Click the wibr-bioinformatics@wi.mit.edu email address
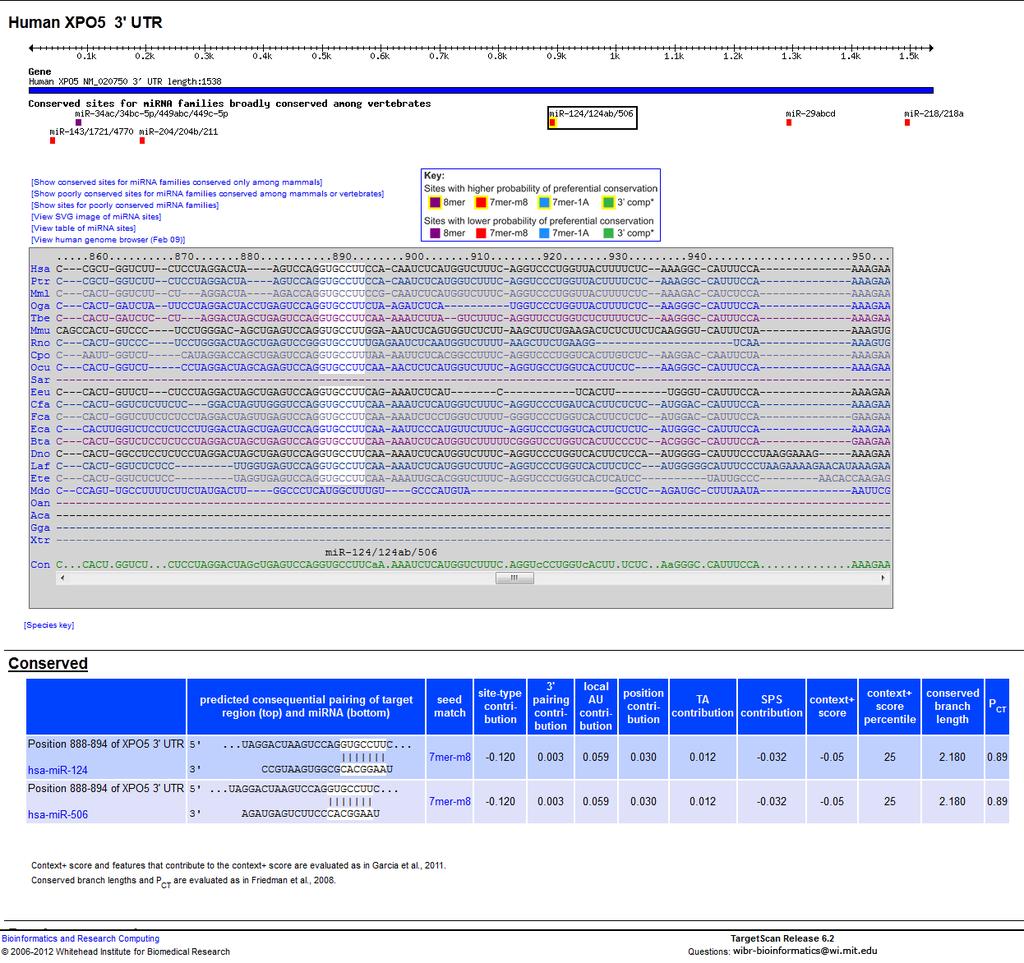 [805, 951]
